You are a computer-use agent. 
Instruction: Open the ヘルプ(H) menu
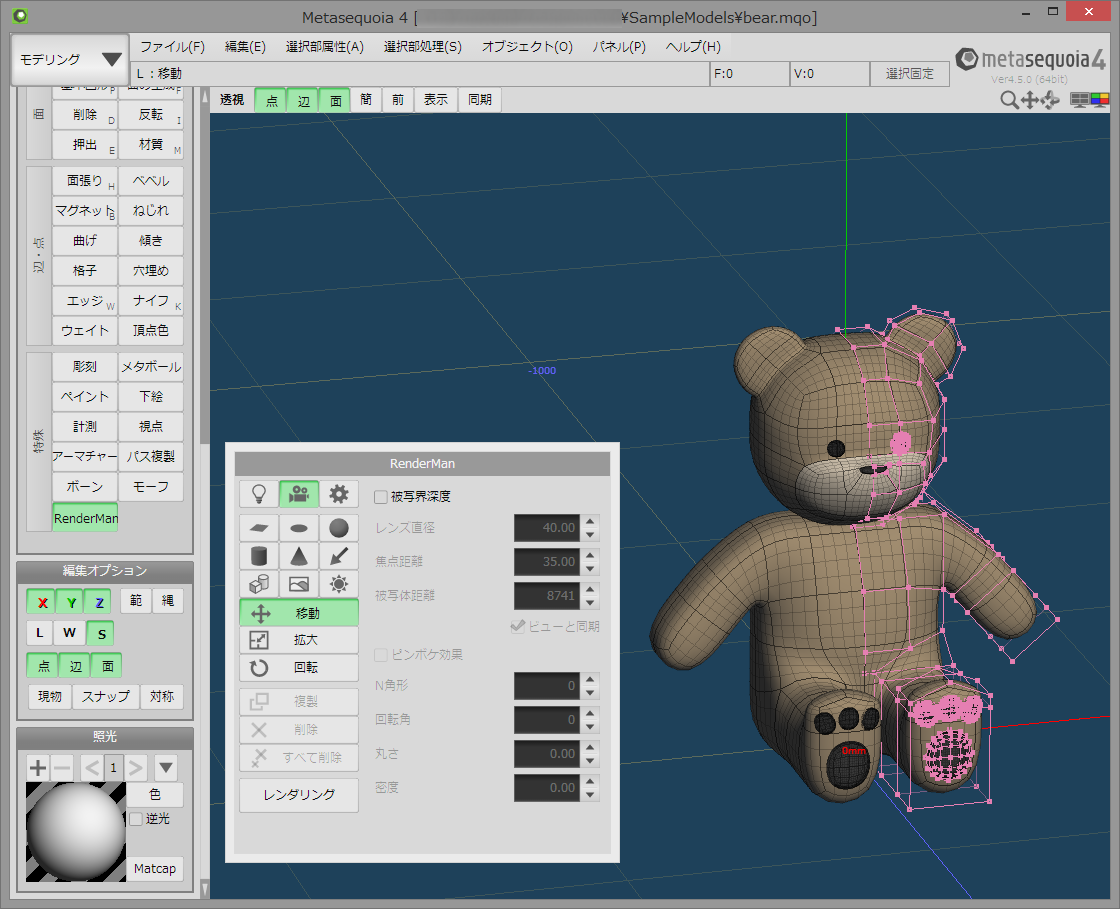tap(693, 46)
